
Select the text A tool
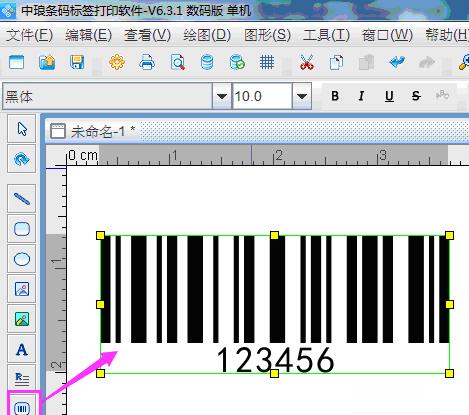tap(22, 349)
